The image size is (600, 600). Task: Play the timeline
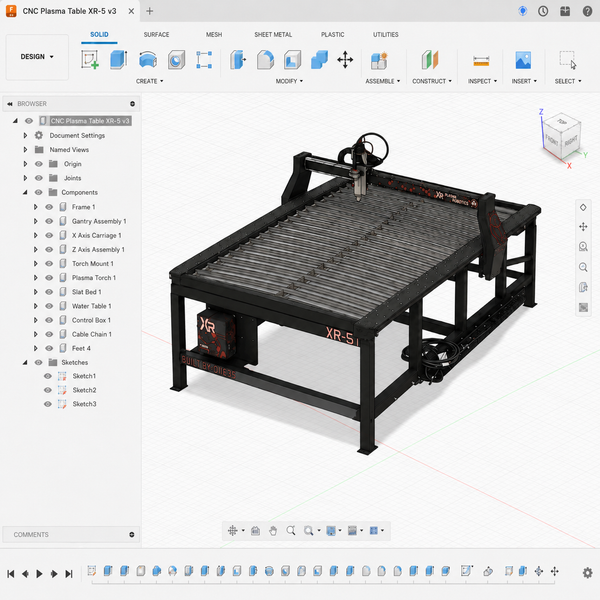pyautogui.click(x=39, y=574)
